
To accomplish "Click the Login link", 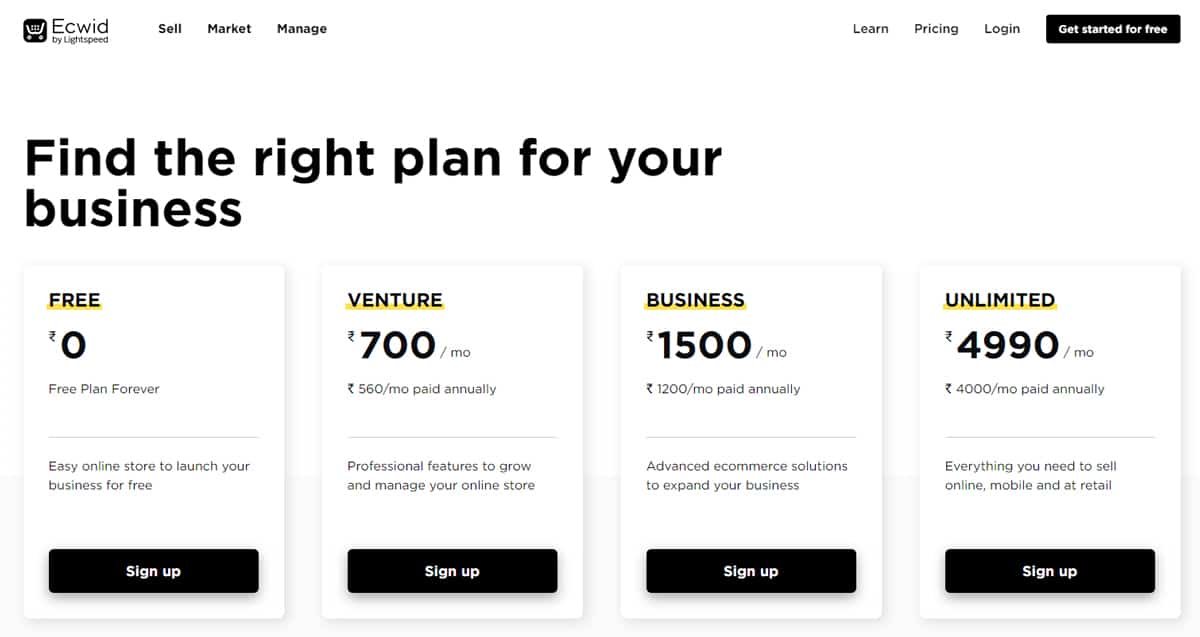I will 1002,29.
